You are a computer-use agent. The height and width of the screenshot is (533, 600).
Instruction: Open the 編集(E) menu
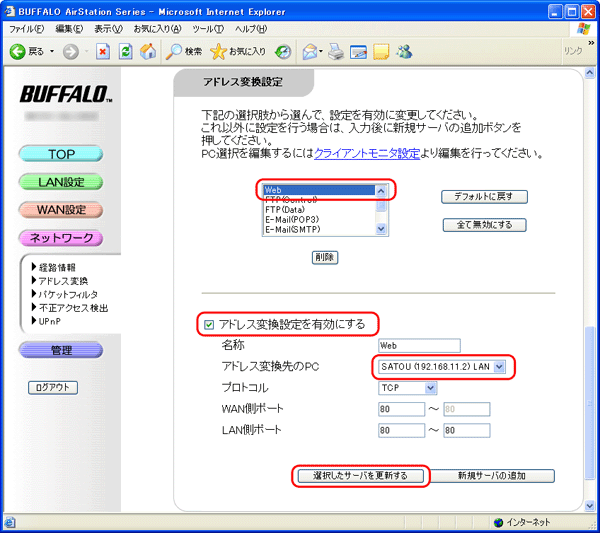click(x=69, y=29)
